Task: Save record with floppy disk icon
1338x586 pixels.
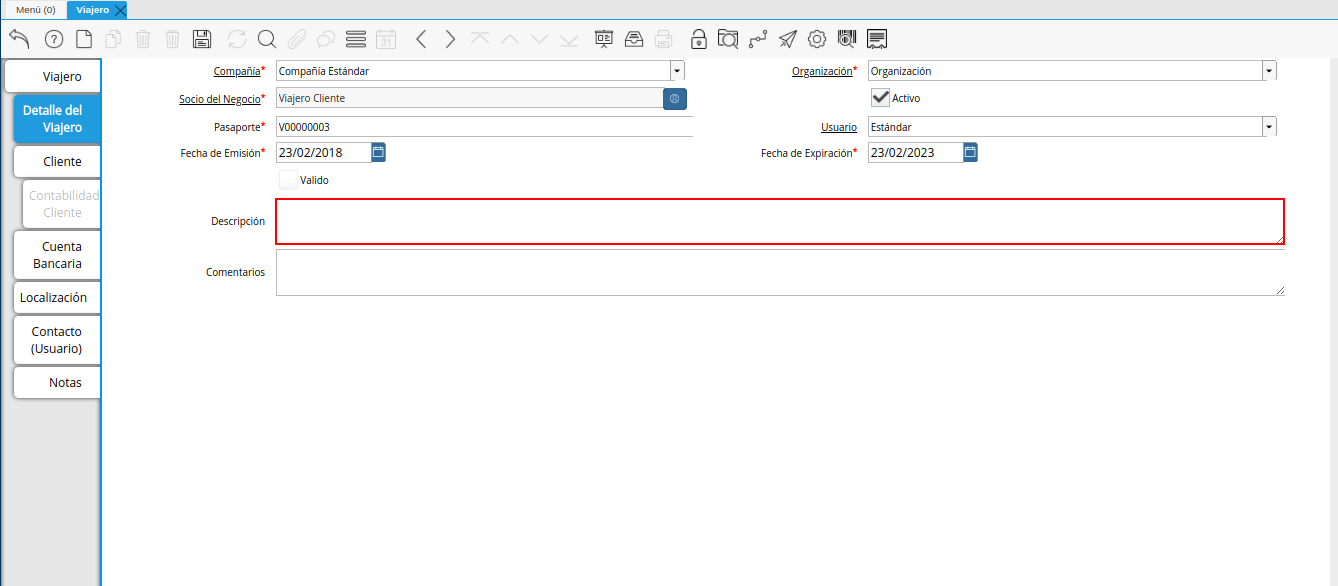Action: (202, 39)
